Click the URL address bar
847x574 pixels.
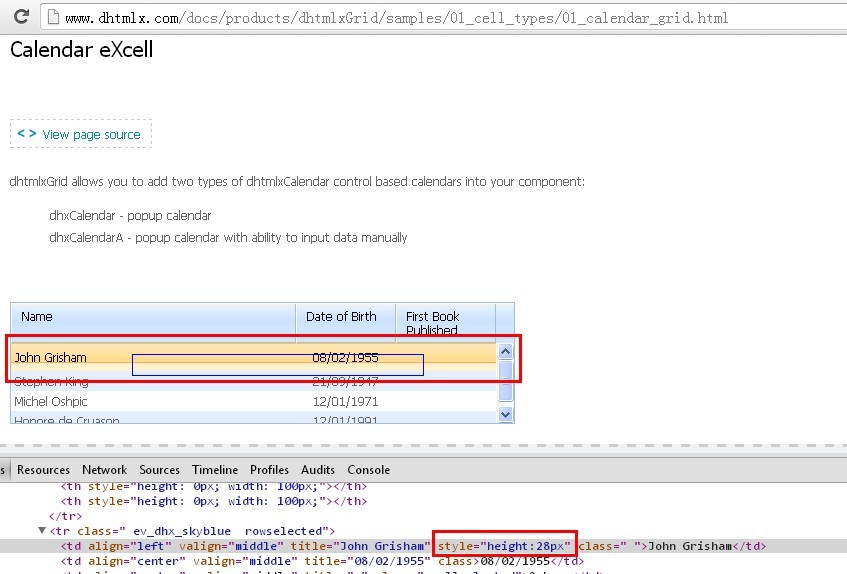click(x=443, y=17)
